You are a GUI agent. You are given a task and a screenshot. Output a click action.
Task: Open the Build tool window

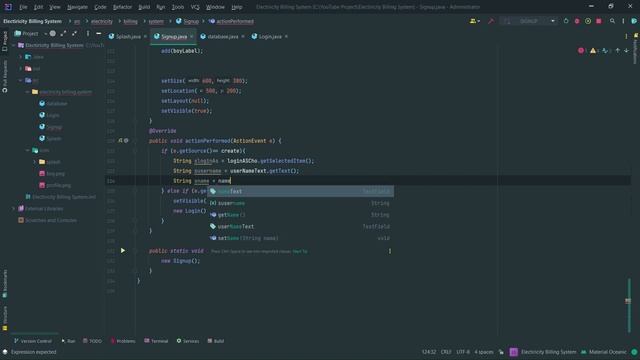(x=216, y=341)
